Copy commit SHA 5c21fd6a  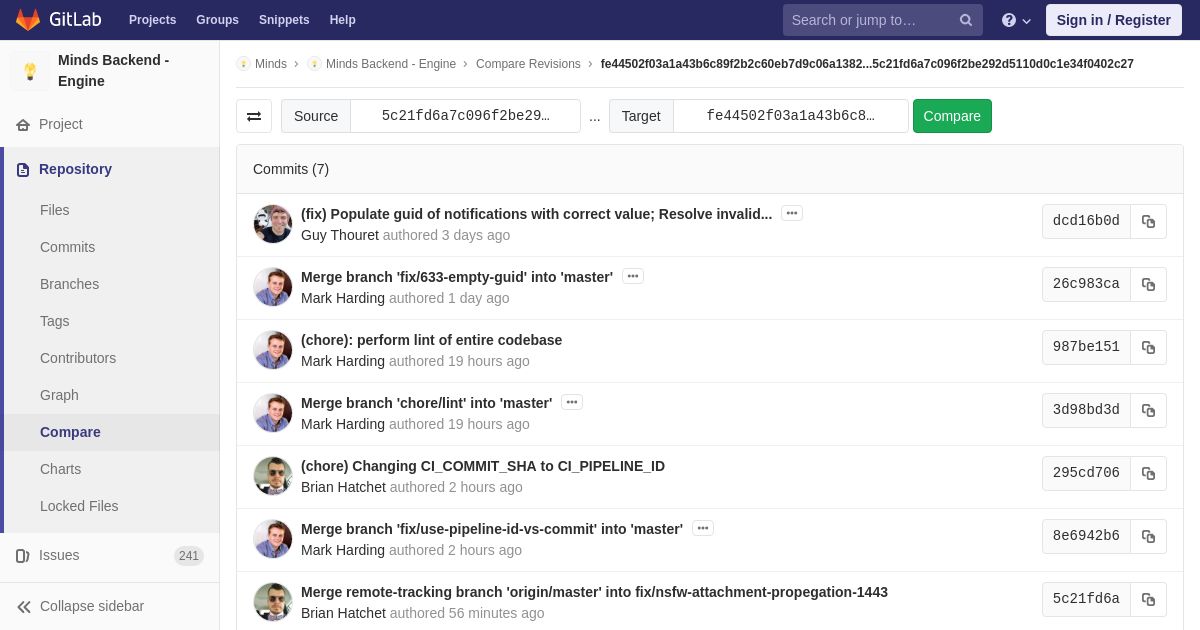(x=1148, y=599)
